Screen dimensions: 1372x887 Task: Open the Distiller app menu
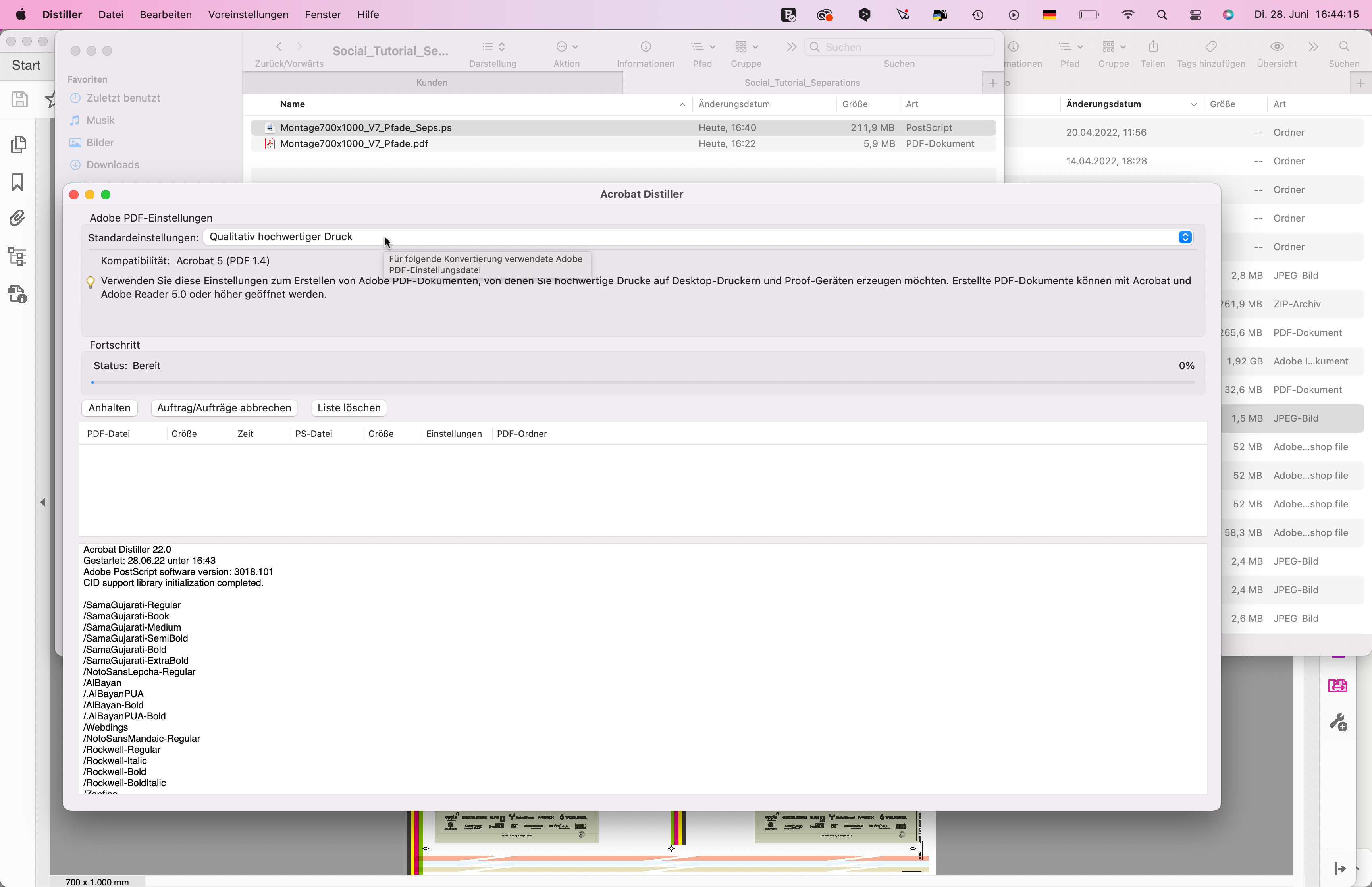click(62, 14)
